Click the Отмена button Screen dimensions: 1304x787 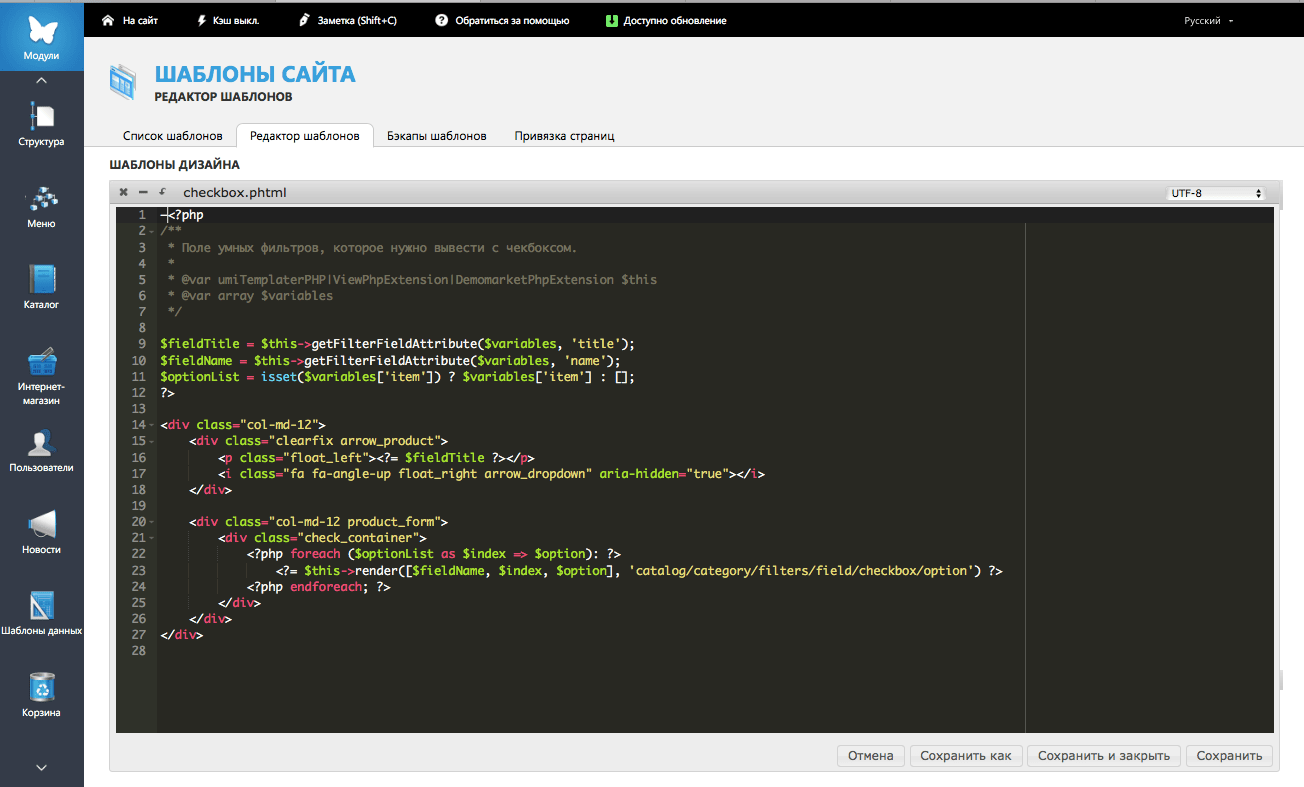[871, 756]
